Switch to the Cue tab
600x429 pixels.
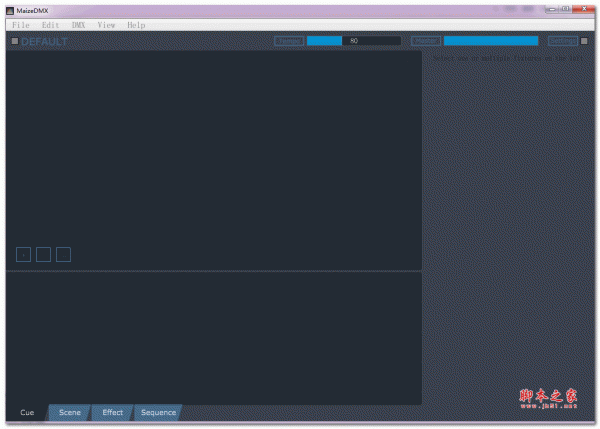(27, 412)
